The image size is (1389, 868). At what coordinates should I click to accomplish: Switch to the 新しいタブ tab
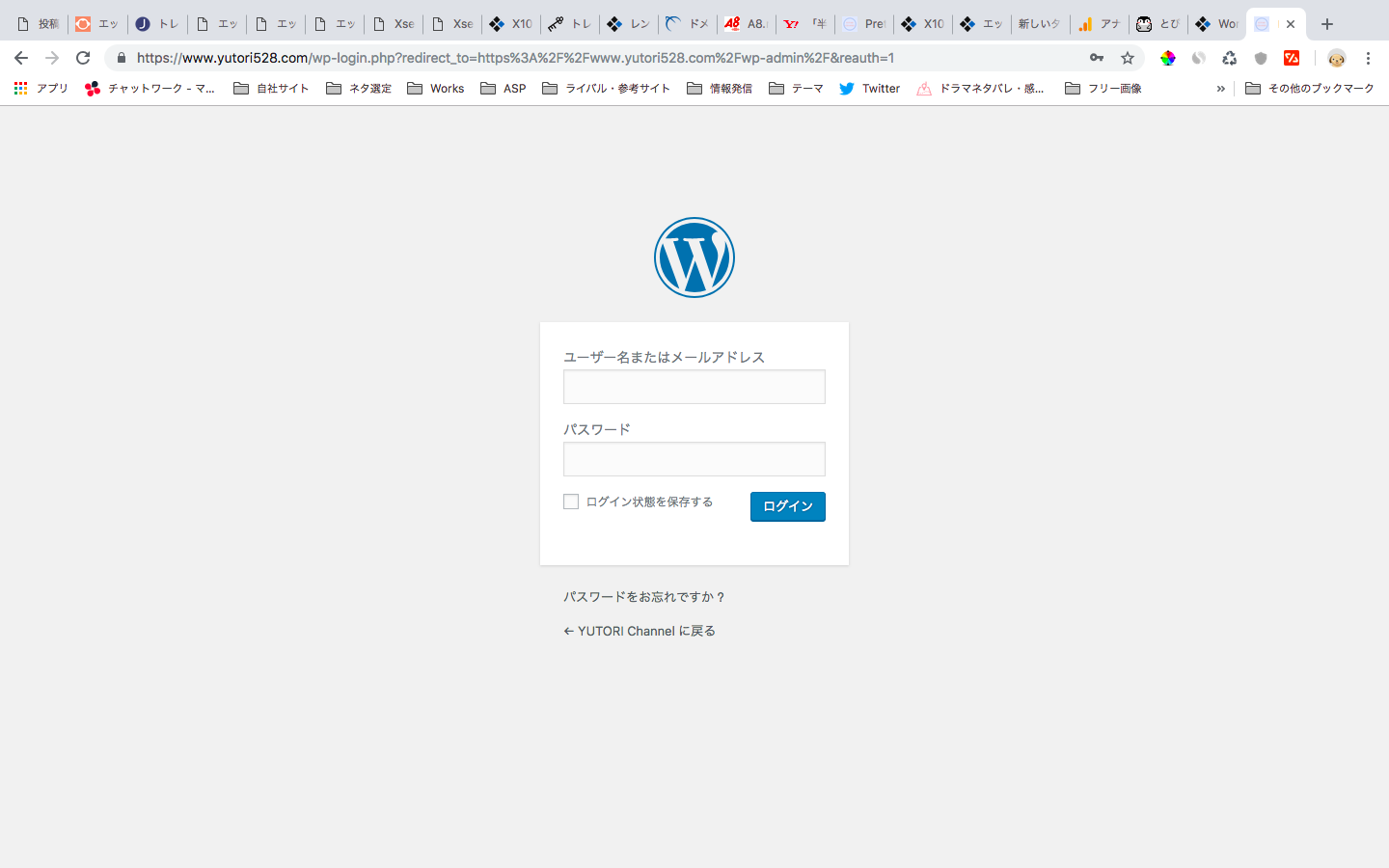coord(1040,24)
